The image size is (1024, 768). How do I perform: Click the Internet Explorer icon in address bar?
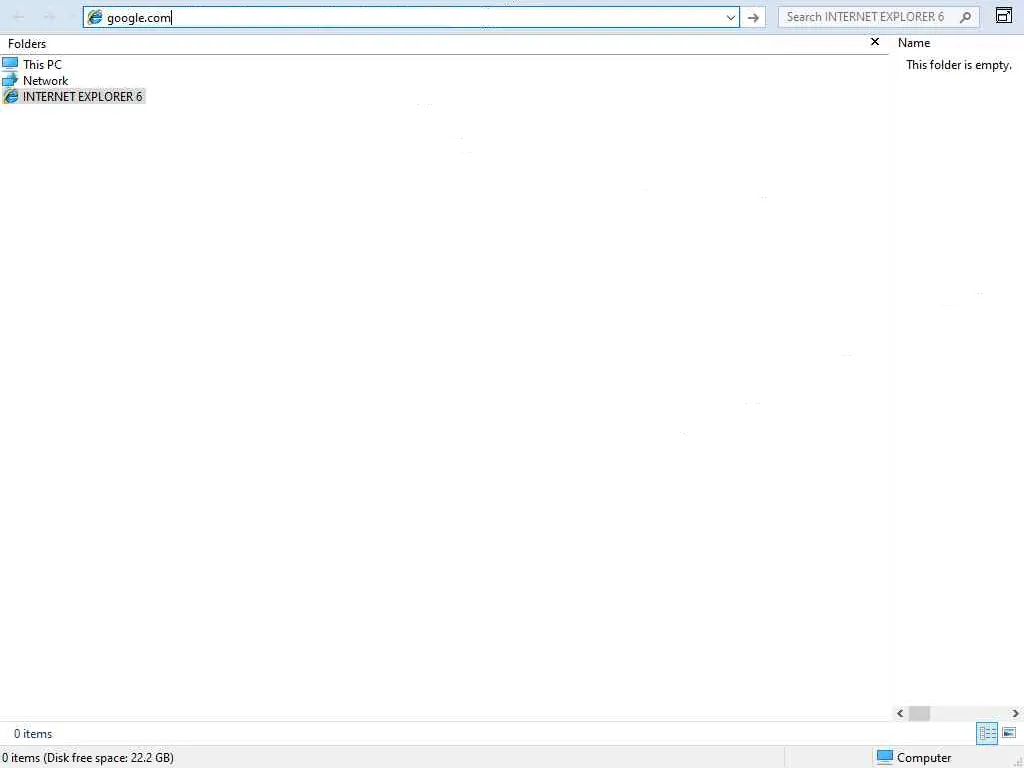click(95, 18)
